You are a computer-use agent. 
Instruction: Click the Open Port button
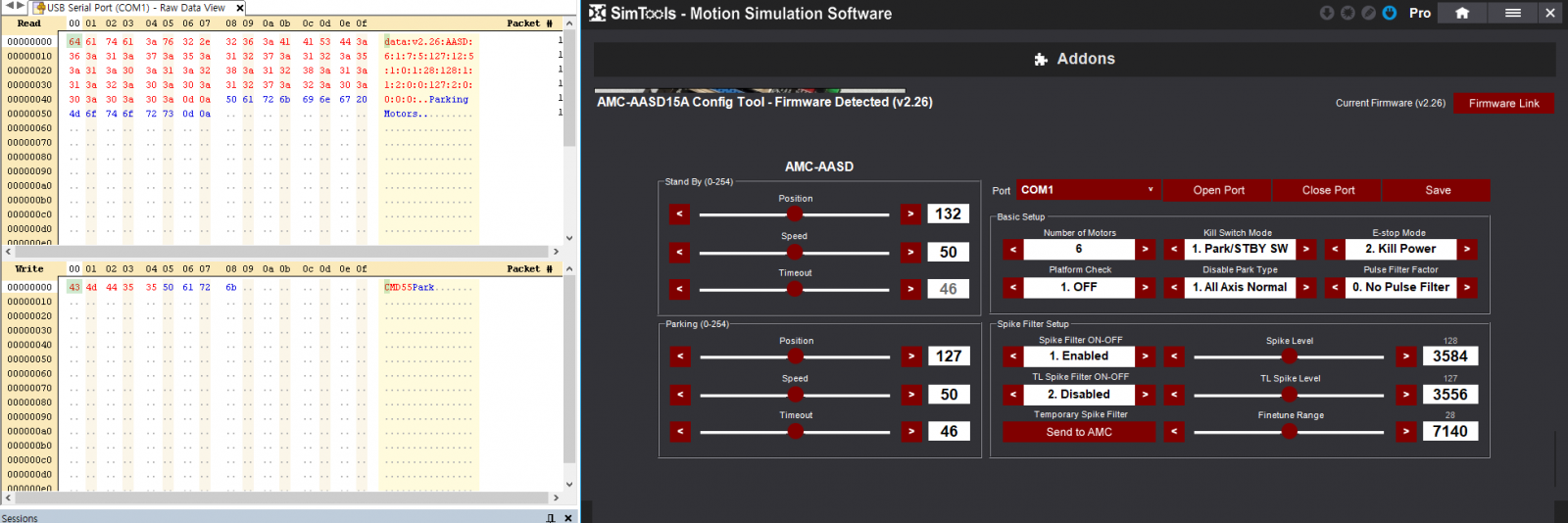click(x=1218, y=190)
